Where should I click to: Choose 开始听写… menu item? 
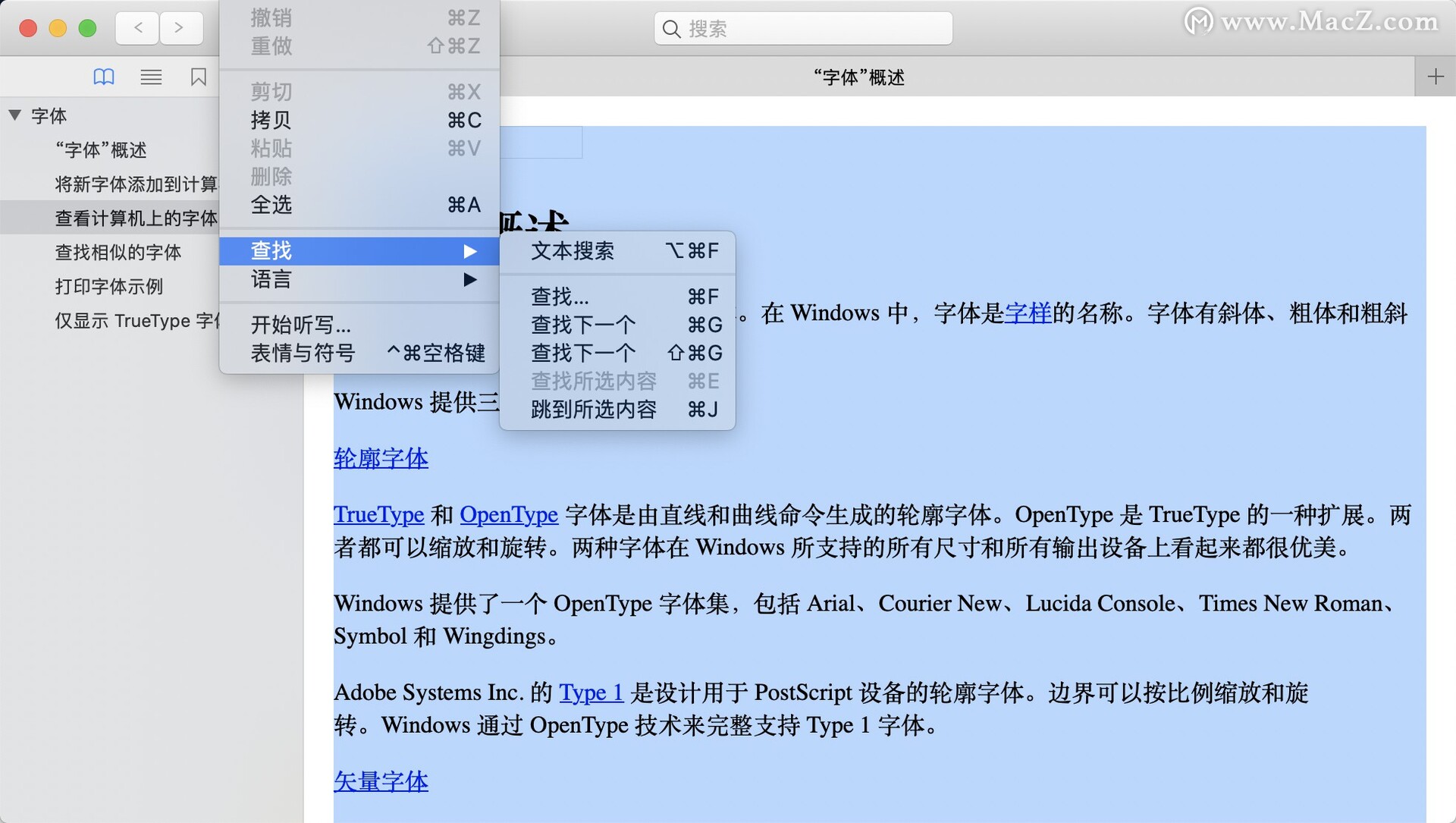pos(359,325)
